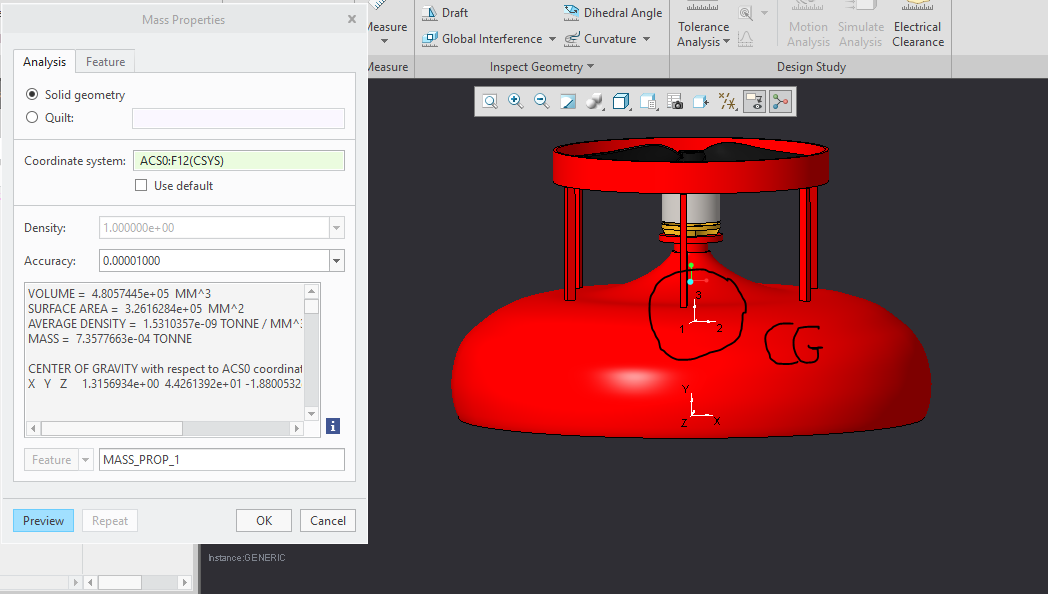
Task: Toggle the Annotation Display icon
Action: [754, 102]
